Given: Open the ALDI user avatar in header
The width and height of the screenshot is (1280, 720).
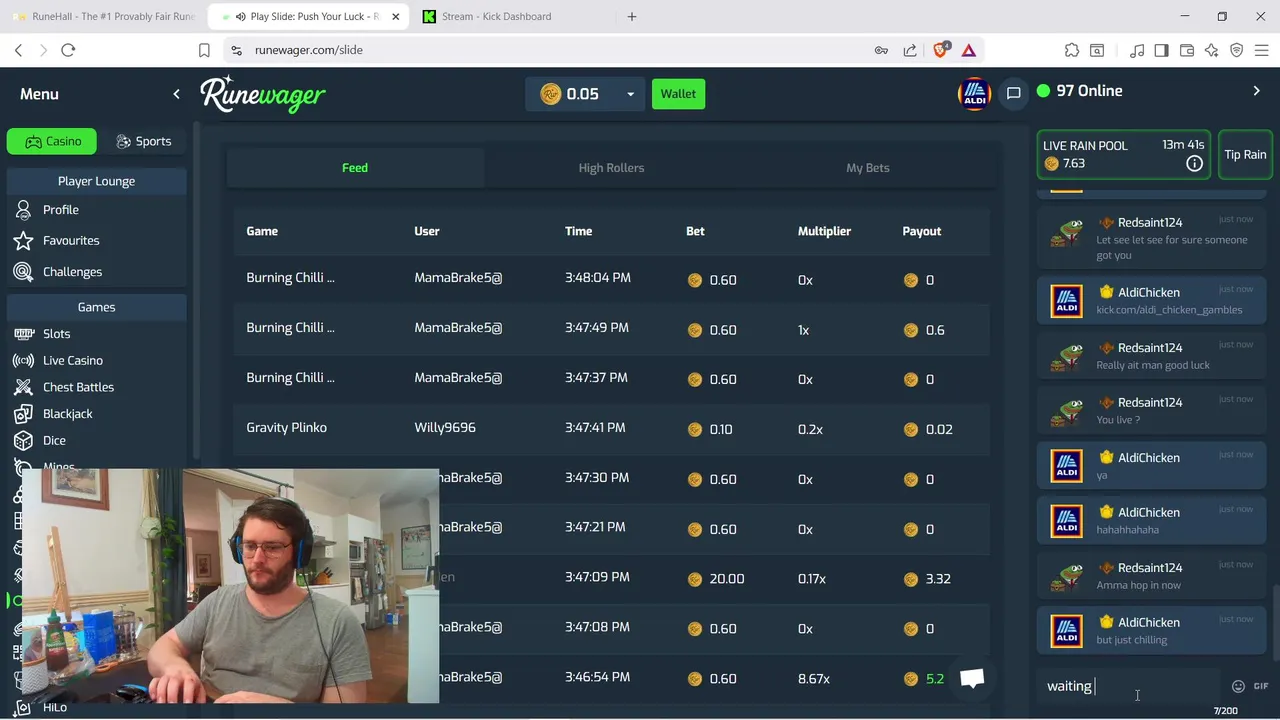Looking at the screenshot, I should click(x=974, y=94).
